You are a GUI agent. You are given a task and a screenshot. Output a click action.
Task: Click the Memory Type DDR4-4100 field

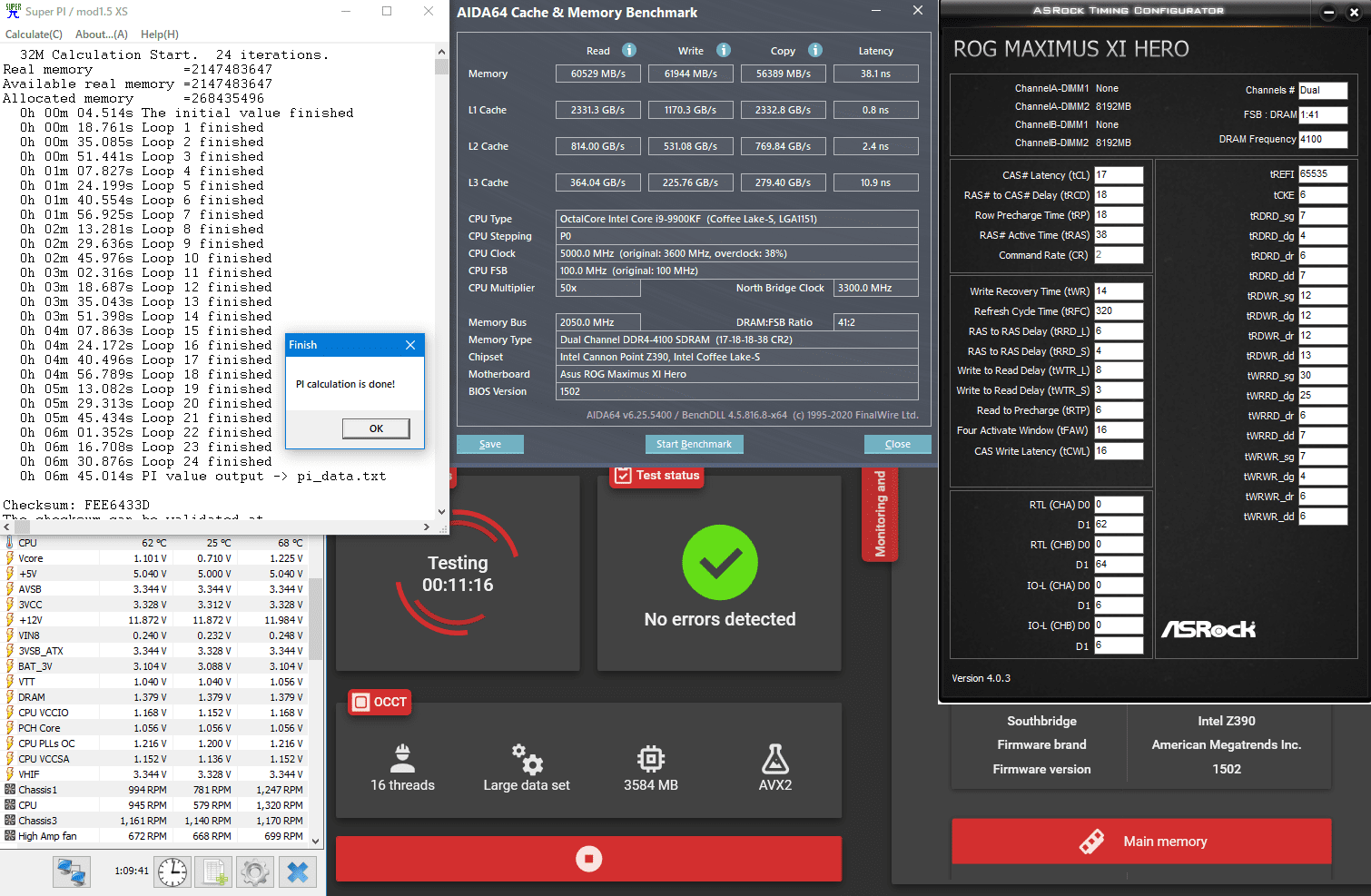(736, 340)
